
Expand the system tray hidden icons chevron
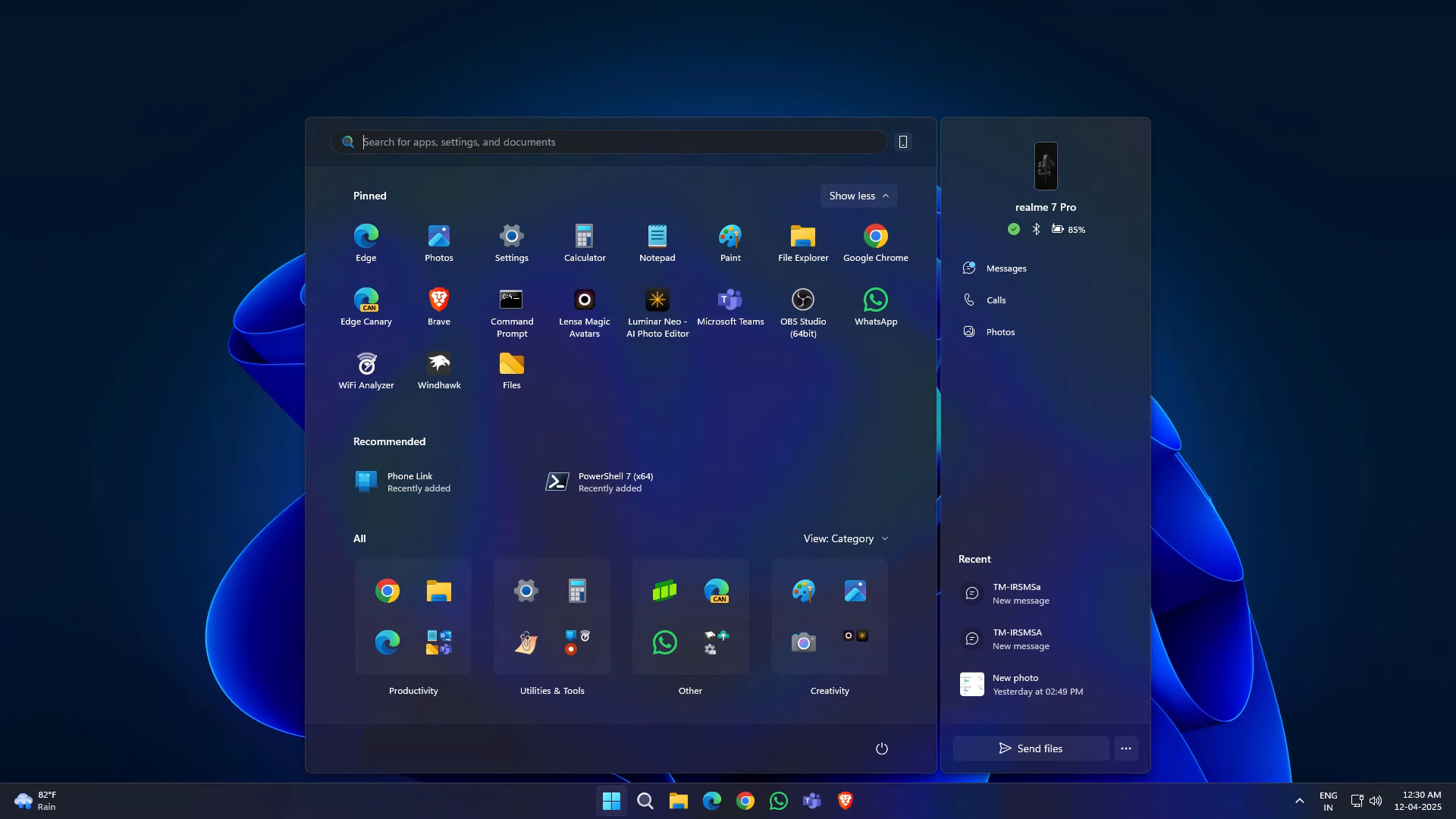(1299, 801)
